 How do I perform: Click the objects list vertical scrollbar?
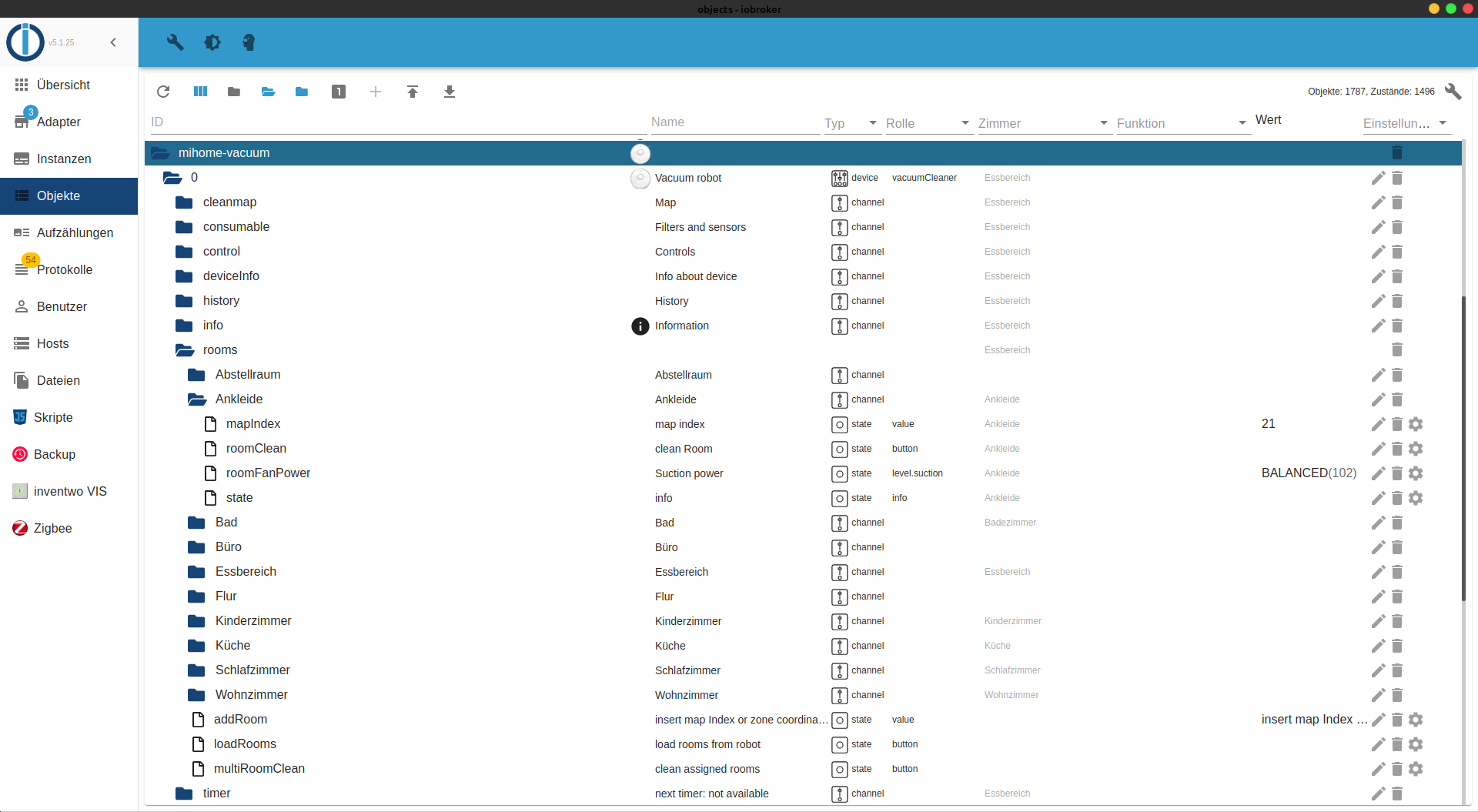point(1464,448)
